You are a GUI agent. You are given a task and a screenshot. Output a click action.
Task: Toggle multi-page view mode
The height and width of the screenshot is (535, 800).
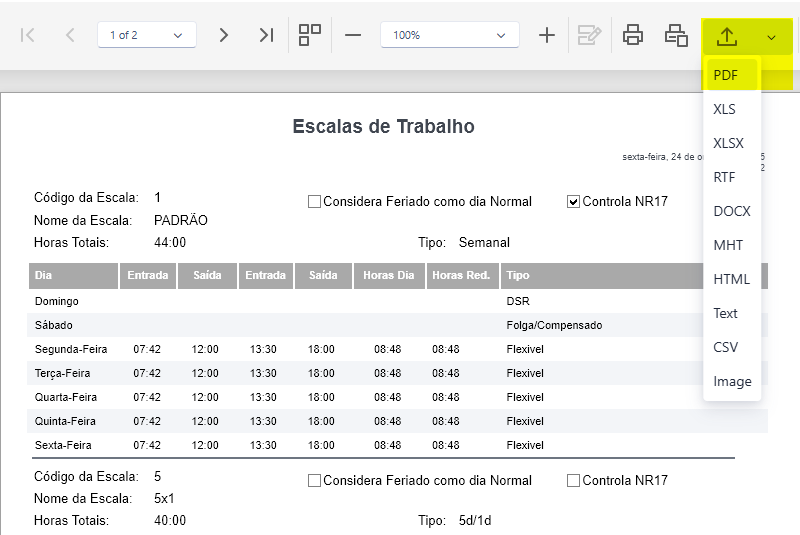[310, 35]
